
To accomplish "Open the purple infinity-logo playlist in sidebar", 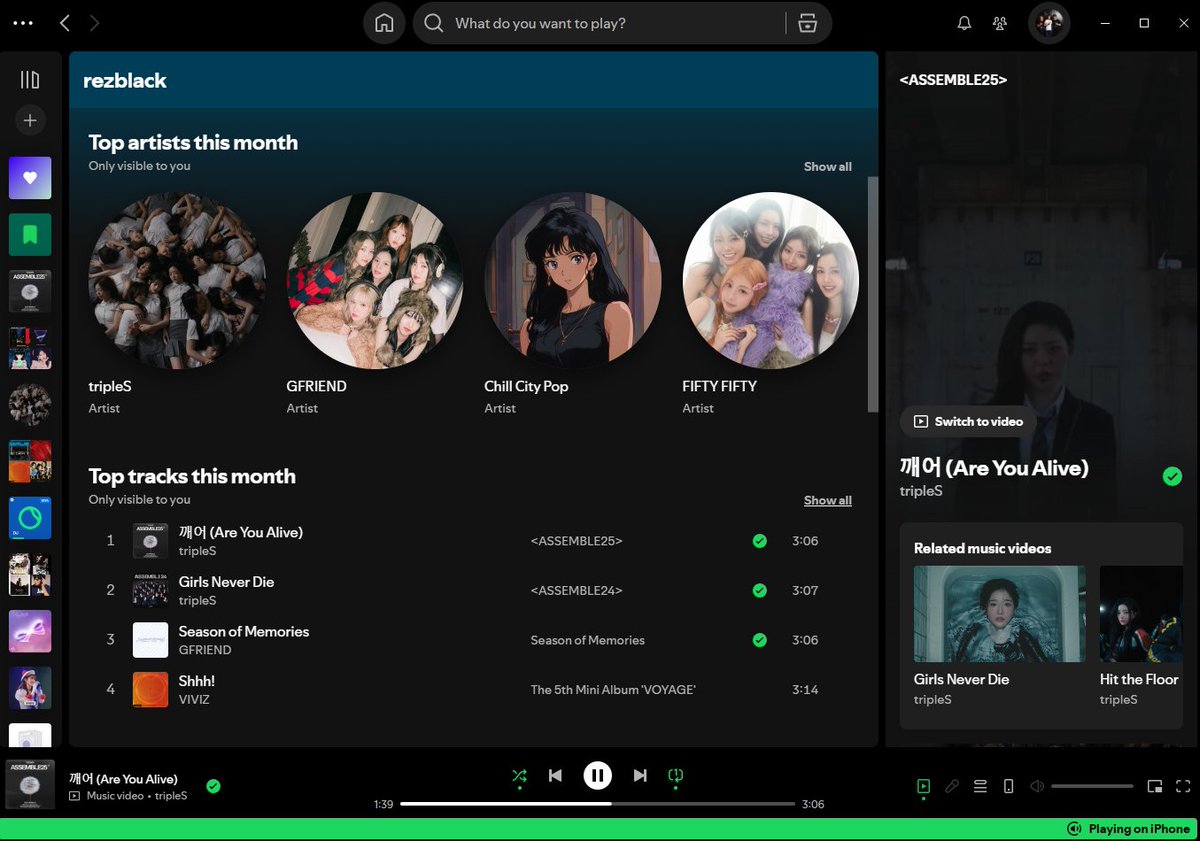I will (x=30, y=632).
